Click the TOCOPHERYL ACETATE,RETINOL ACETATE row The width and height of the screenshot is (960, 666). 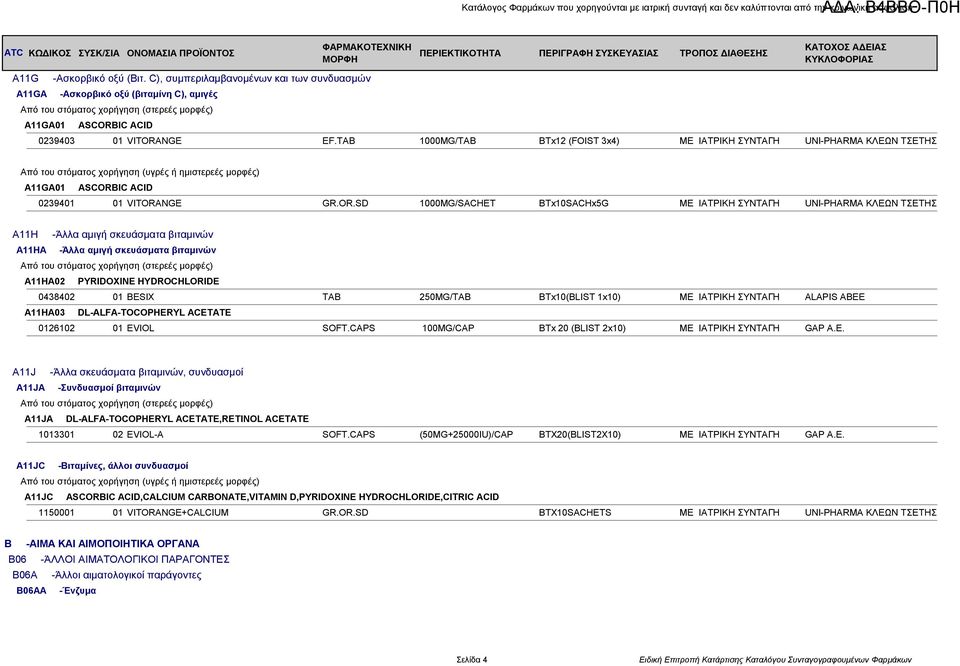coord(167,419)
